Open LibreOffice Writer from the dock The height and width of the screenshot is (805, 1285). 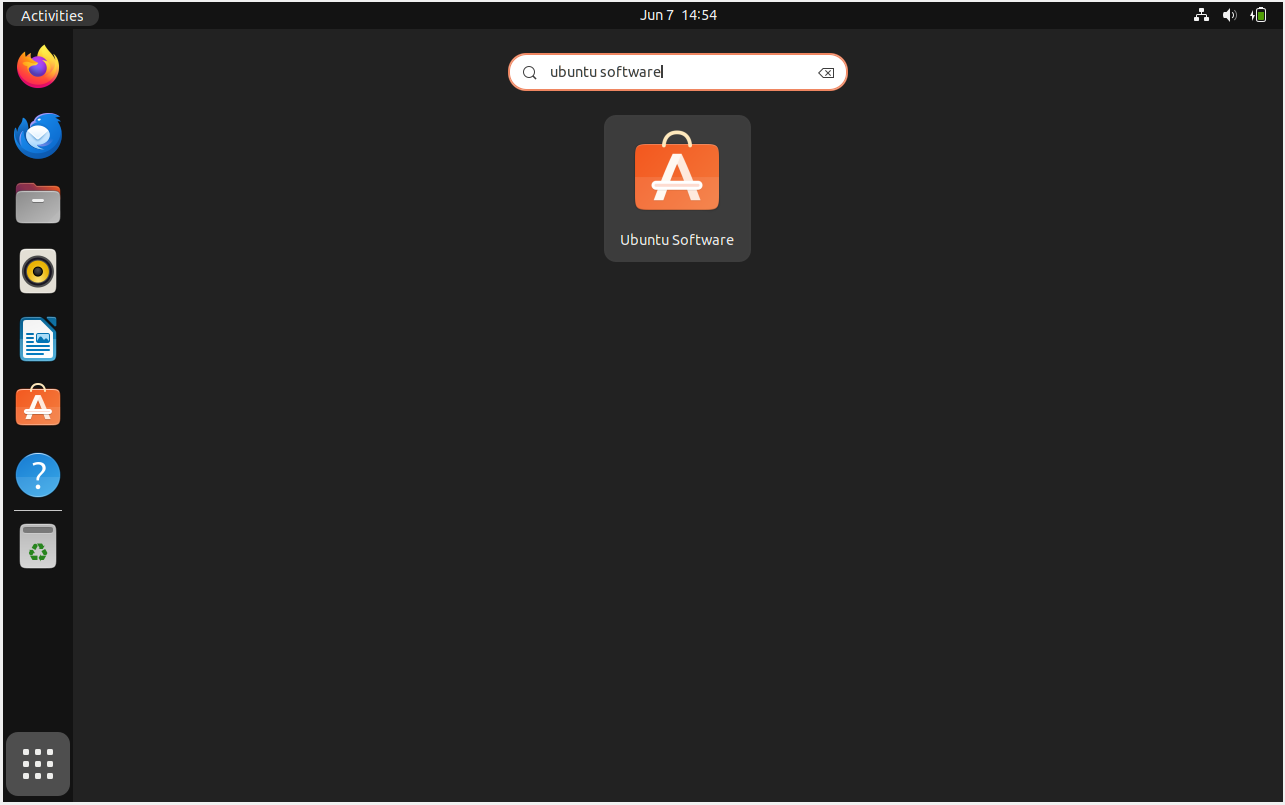coord(38,339)
